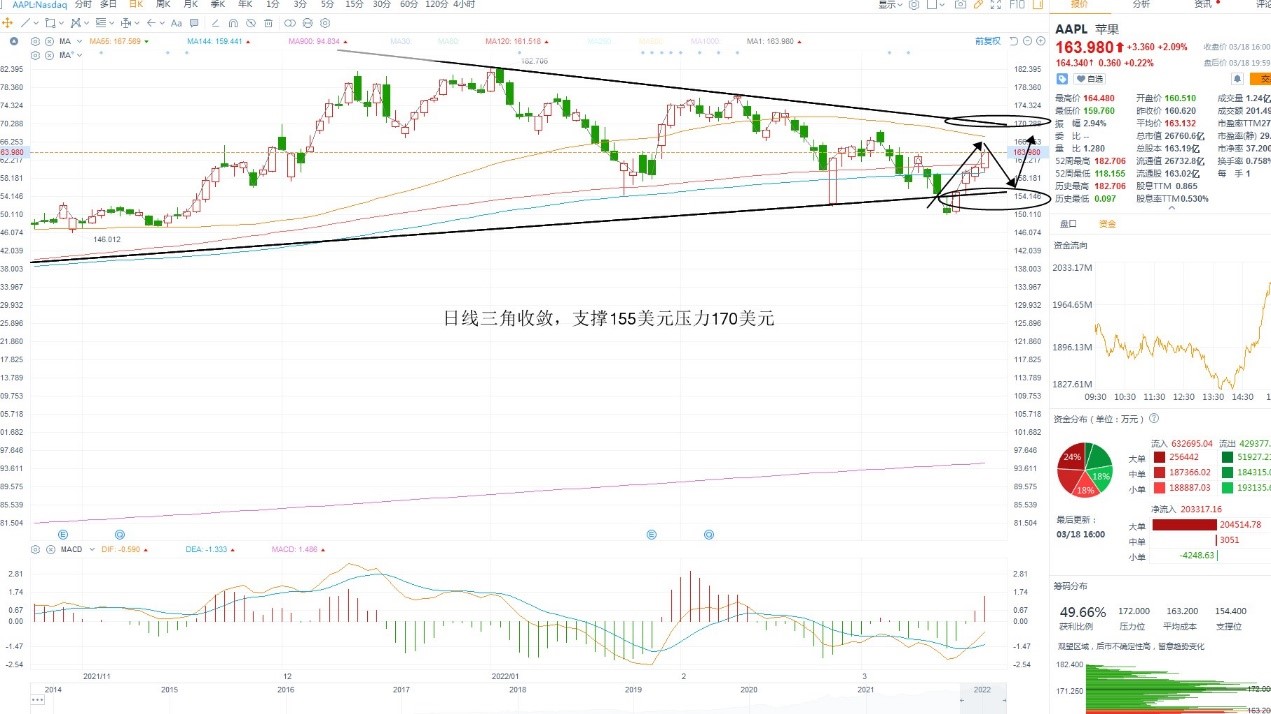Reset chart zoom with undo arrow
This screenshot has height=714, width=1271.
(x=1014, y=41)
